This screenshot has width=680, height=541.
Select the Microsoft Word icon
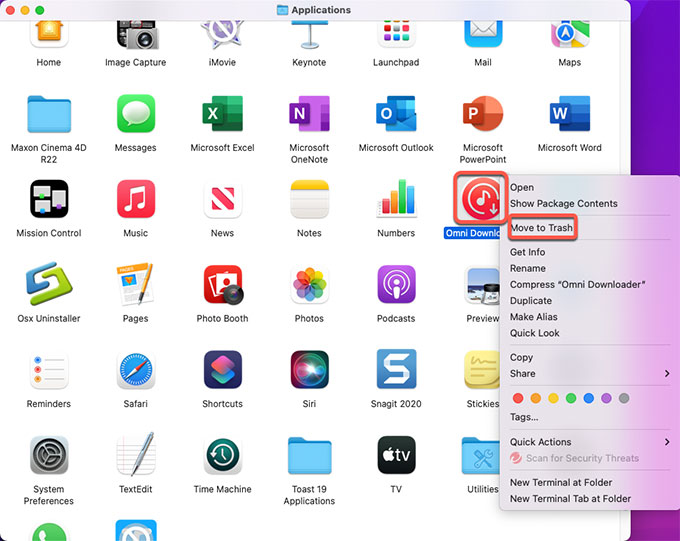(x=570, y=114)
